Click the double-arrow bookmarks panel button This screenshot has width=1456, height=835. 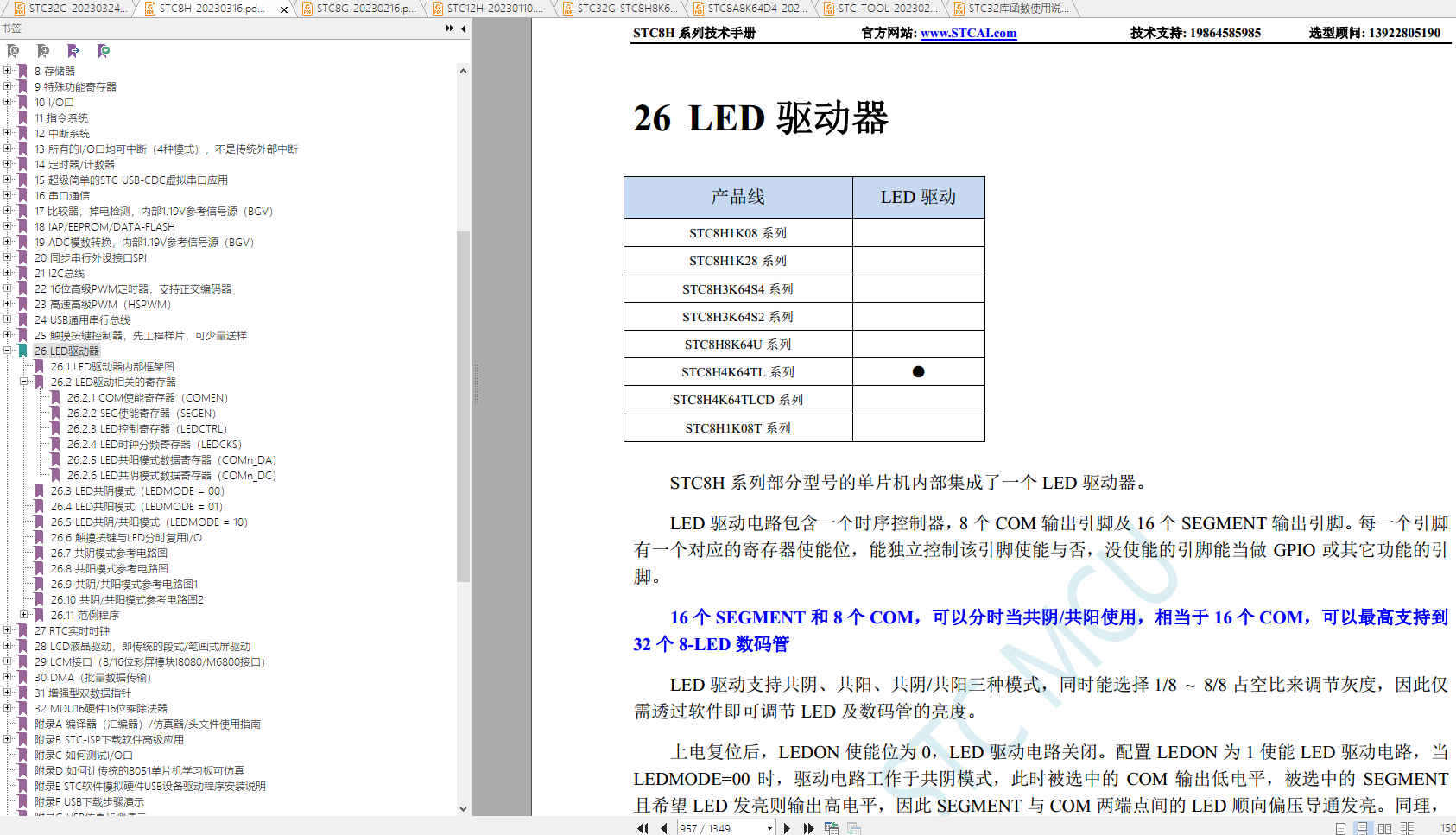click(449, 28)
